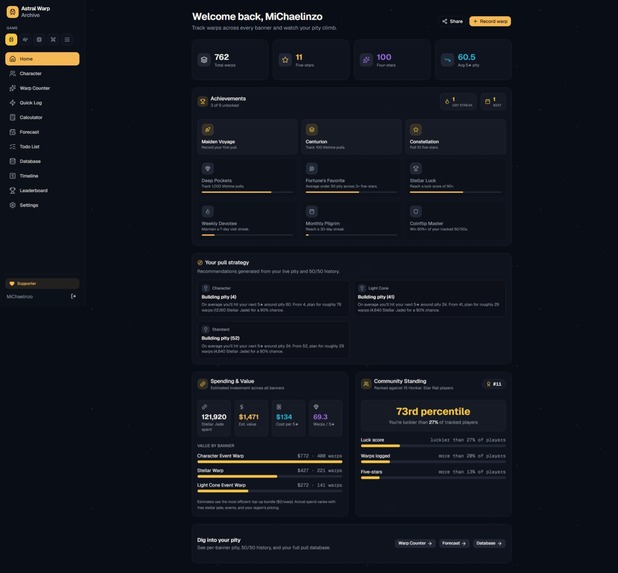This screenshot has height=573, width=618.
Task: Click the Weekly Devotee flame icon
Action: 208,211
